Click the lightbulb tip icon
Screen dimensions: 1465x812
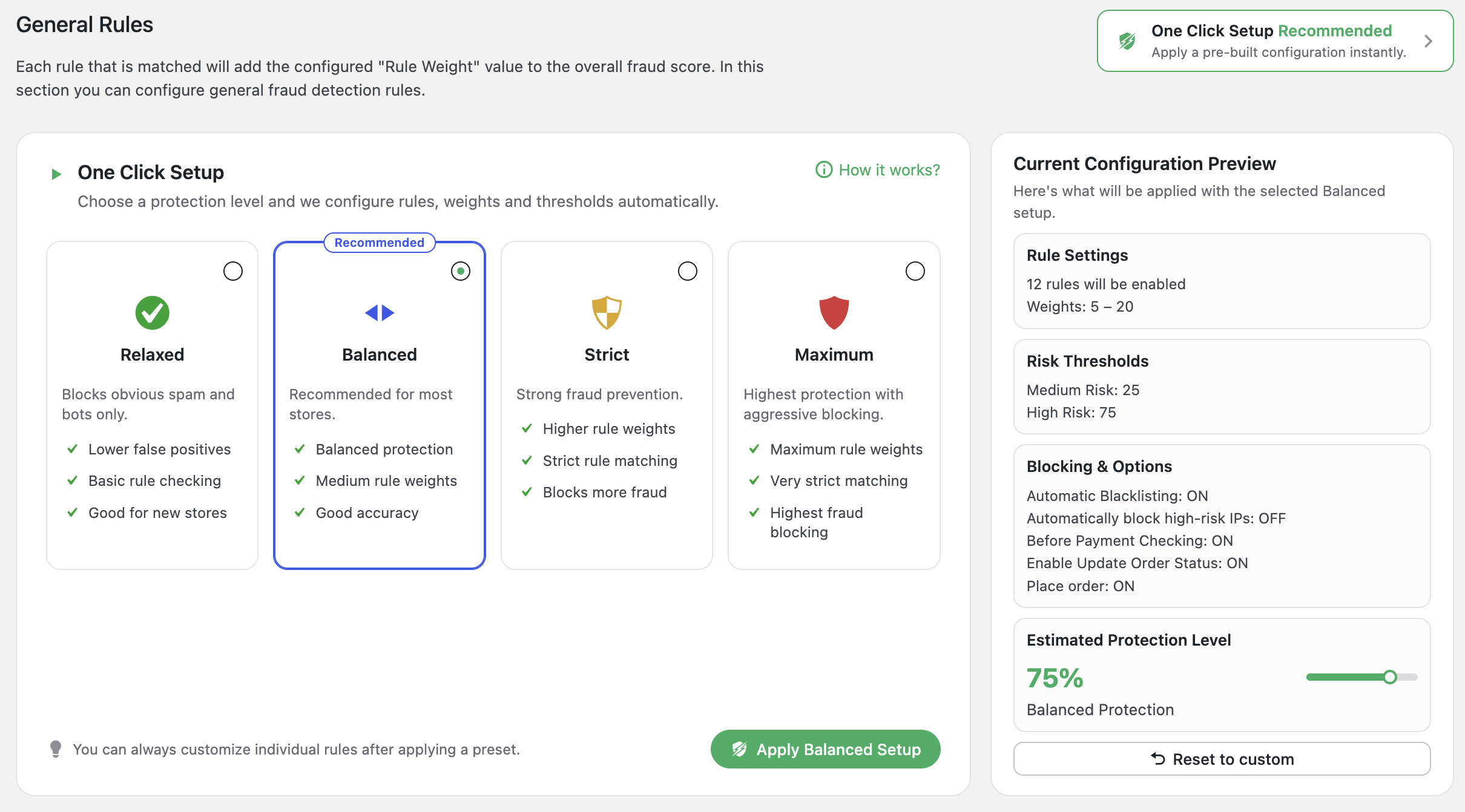(56, 749)
